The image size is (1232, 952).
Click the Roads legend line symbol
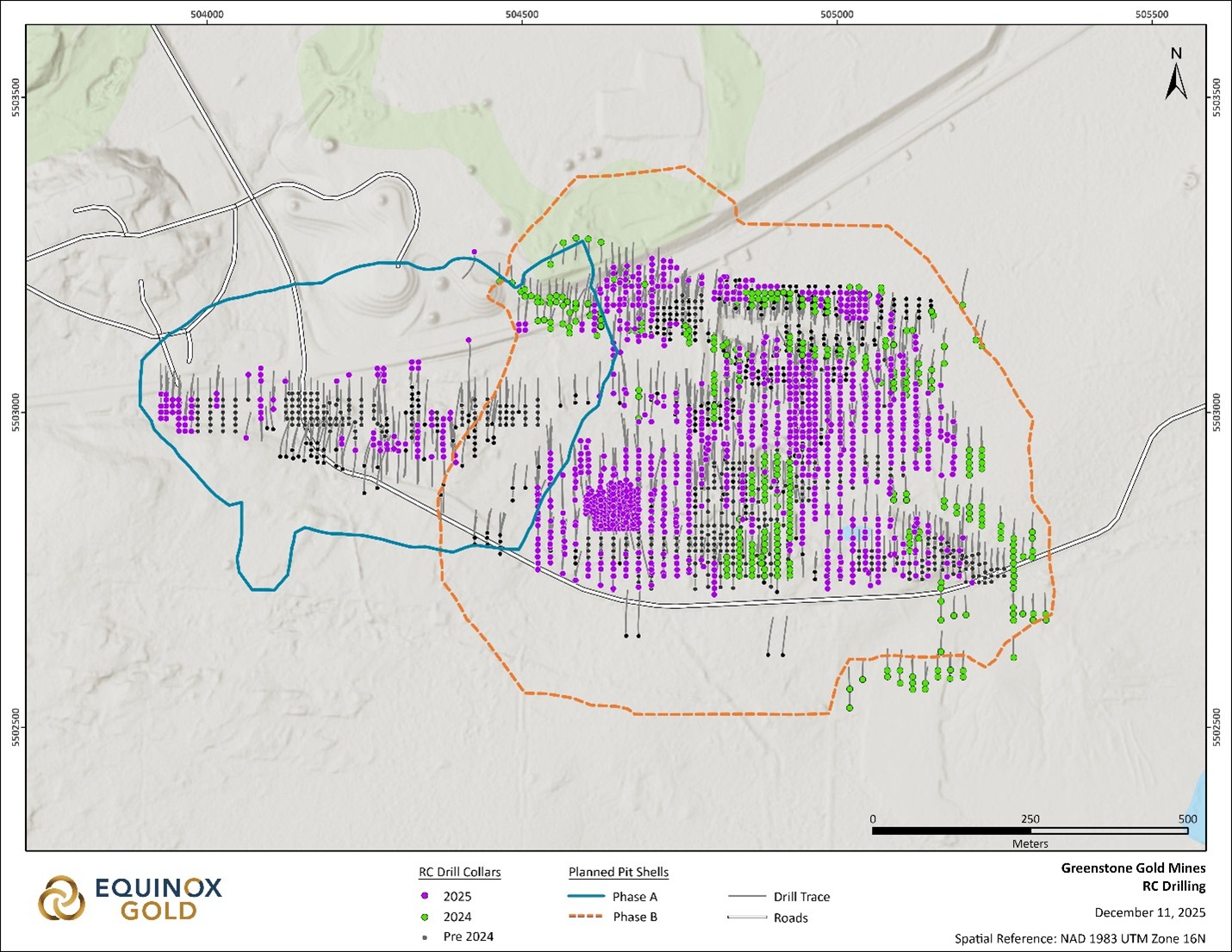coord(747,918)
